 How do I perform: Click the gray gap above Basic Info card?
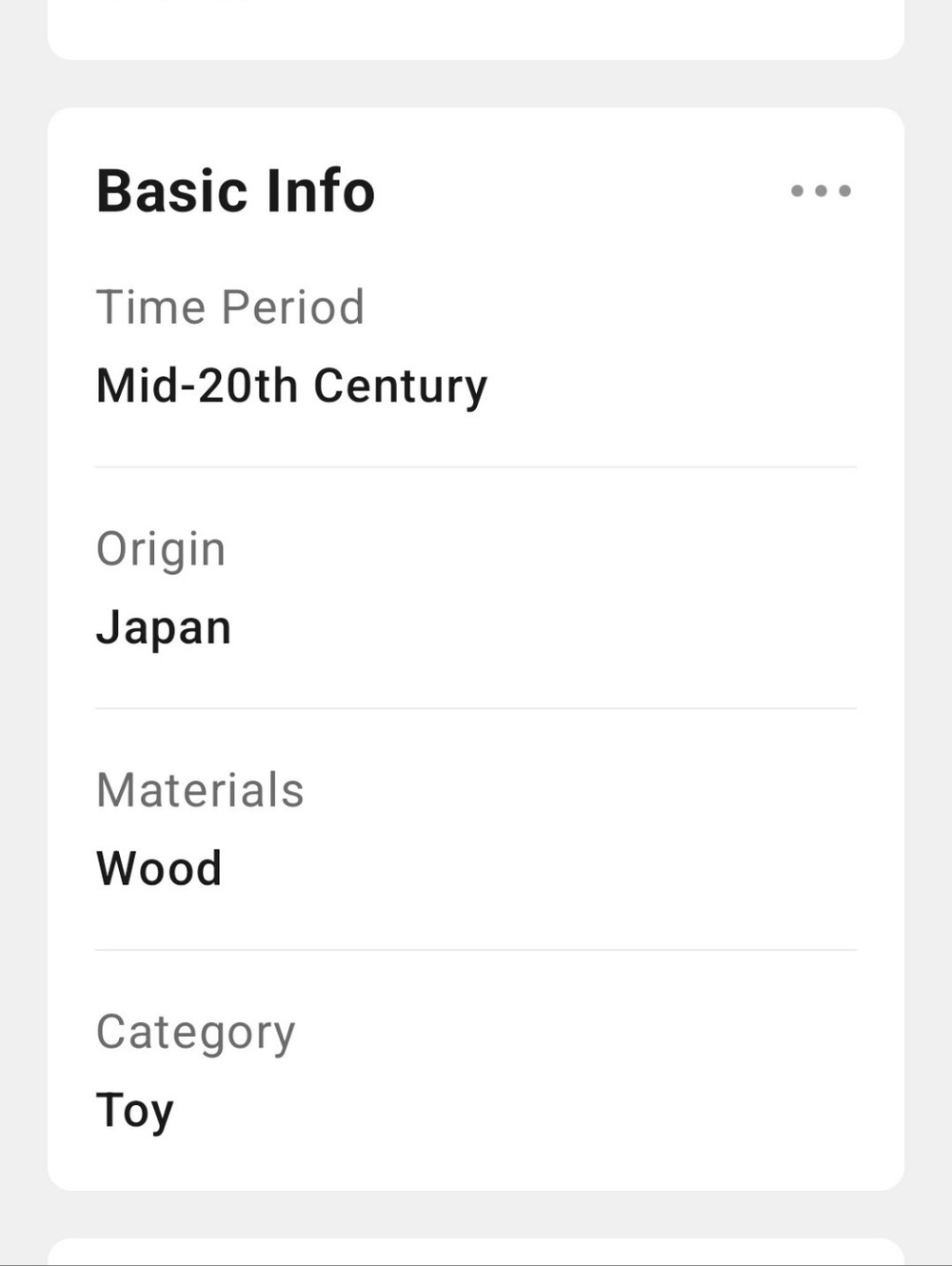click(x=476, y=84)
